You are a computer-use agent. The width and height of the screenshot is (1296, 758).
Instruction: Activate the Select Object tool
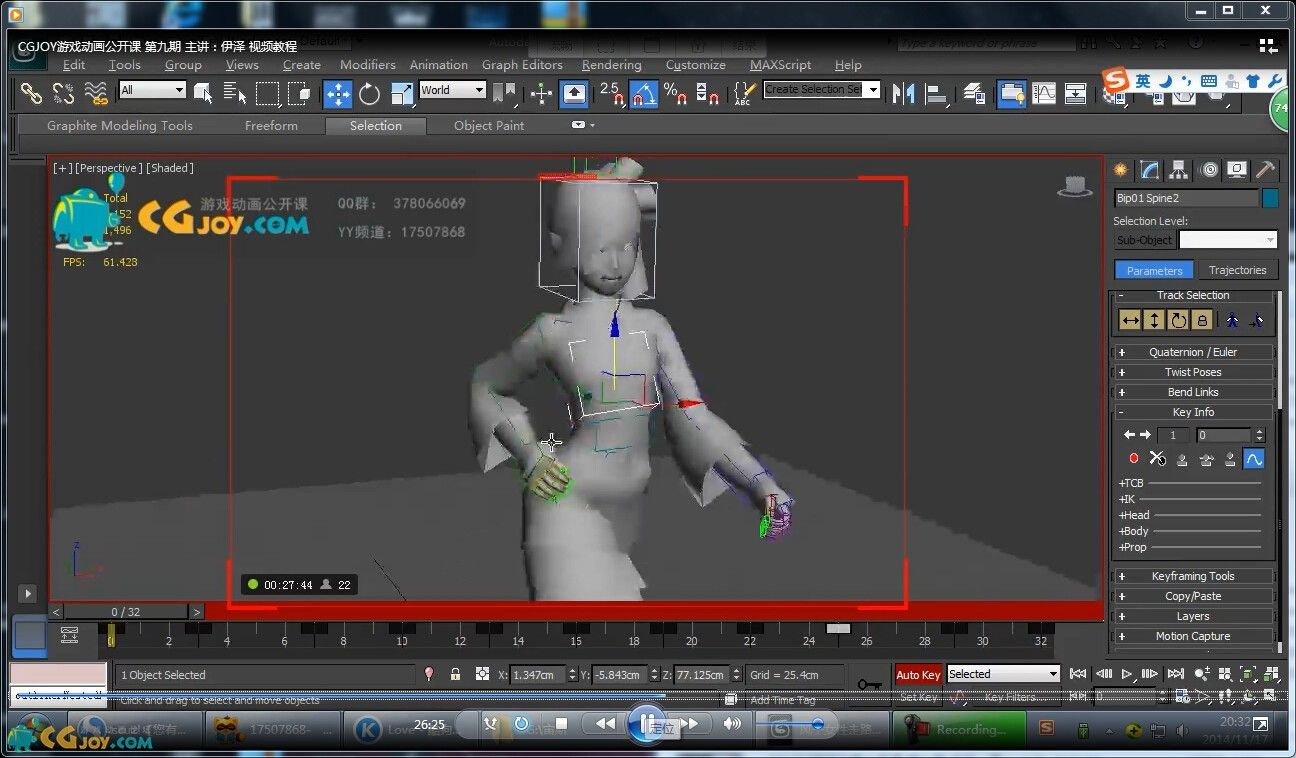click(203, 93)
